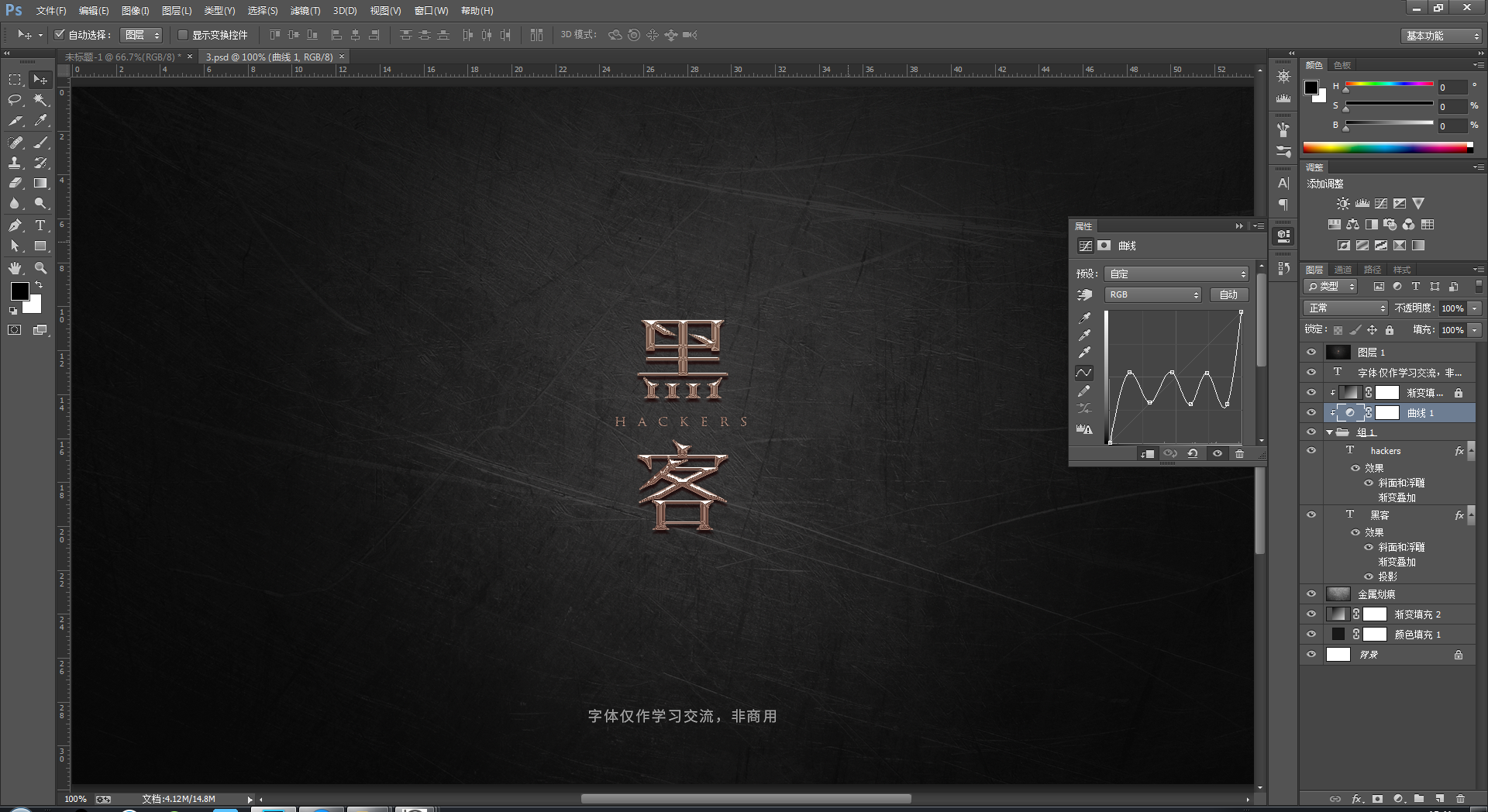This screenshot has height=812, width=1488.
Task: Click the foreground color swatch in toolbox
Action: (x=19, y=291)
